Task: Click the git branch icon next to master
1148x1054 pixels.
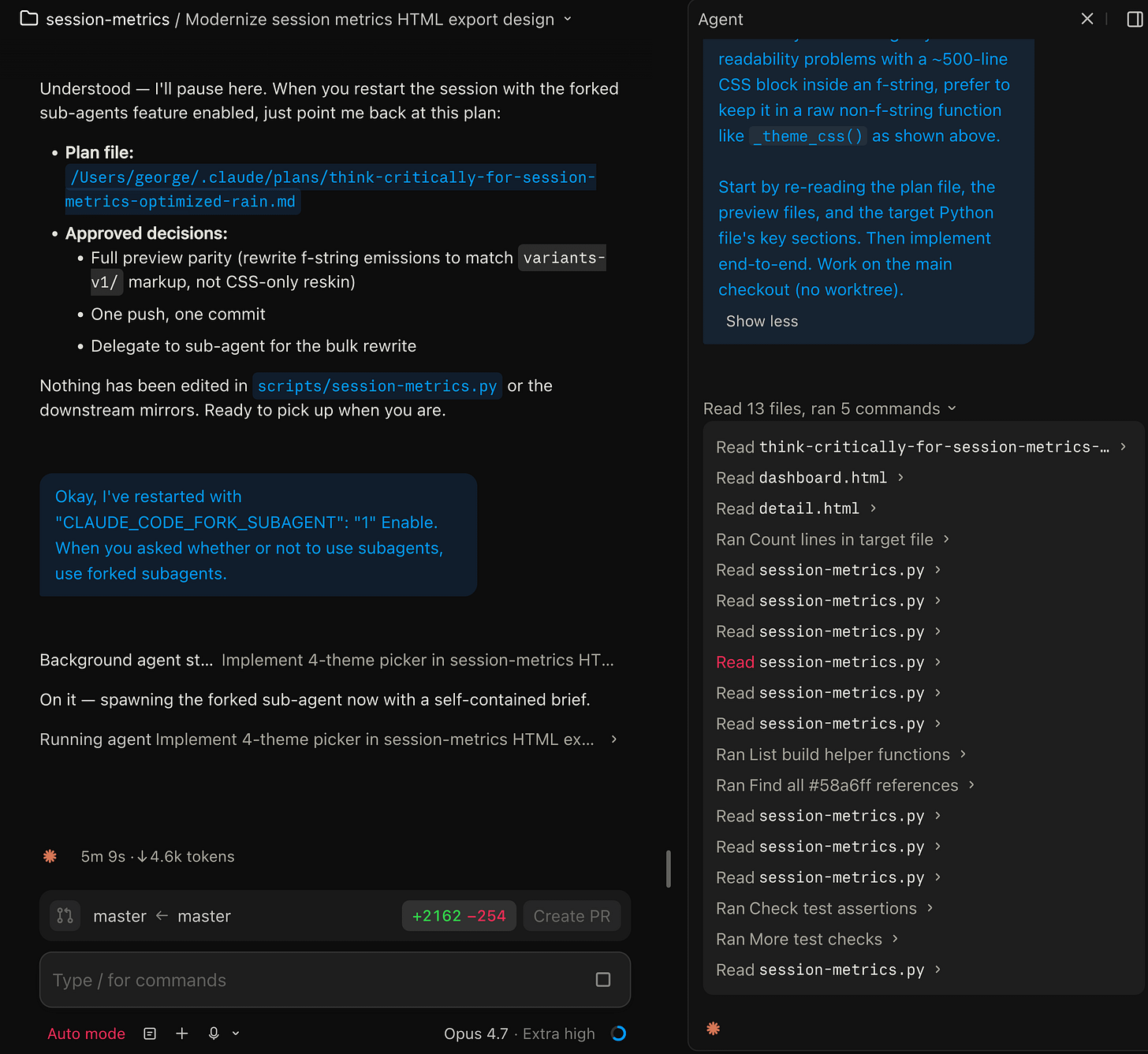Action: pos(65,915)
